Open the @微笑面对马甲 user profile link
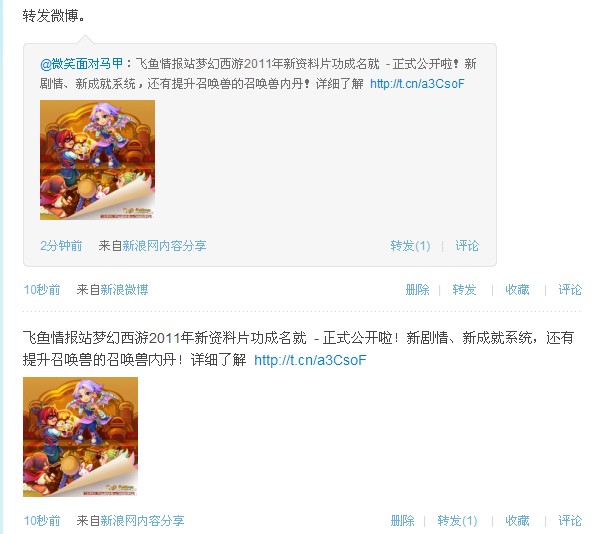The image size is (593, 534). tap(81, 64)
